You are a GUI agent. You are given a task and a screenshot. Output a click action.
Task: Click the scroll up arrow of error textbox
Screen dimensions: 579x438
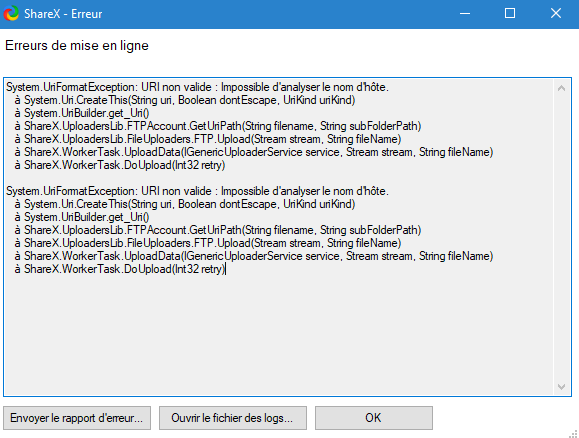(x=562, y=88)
